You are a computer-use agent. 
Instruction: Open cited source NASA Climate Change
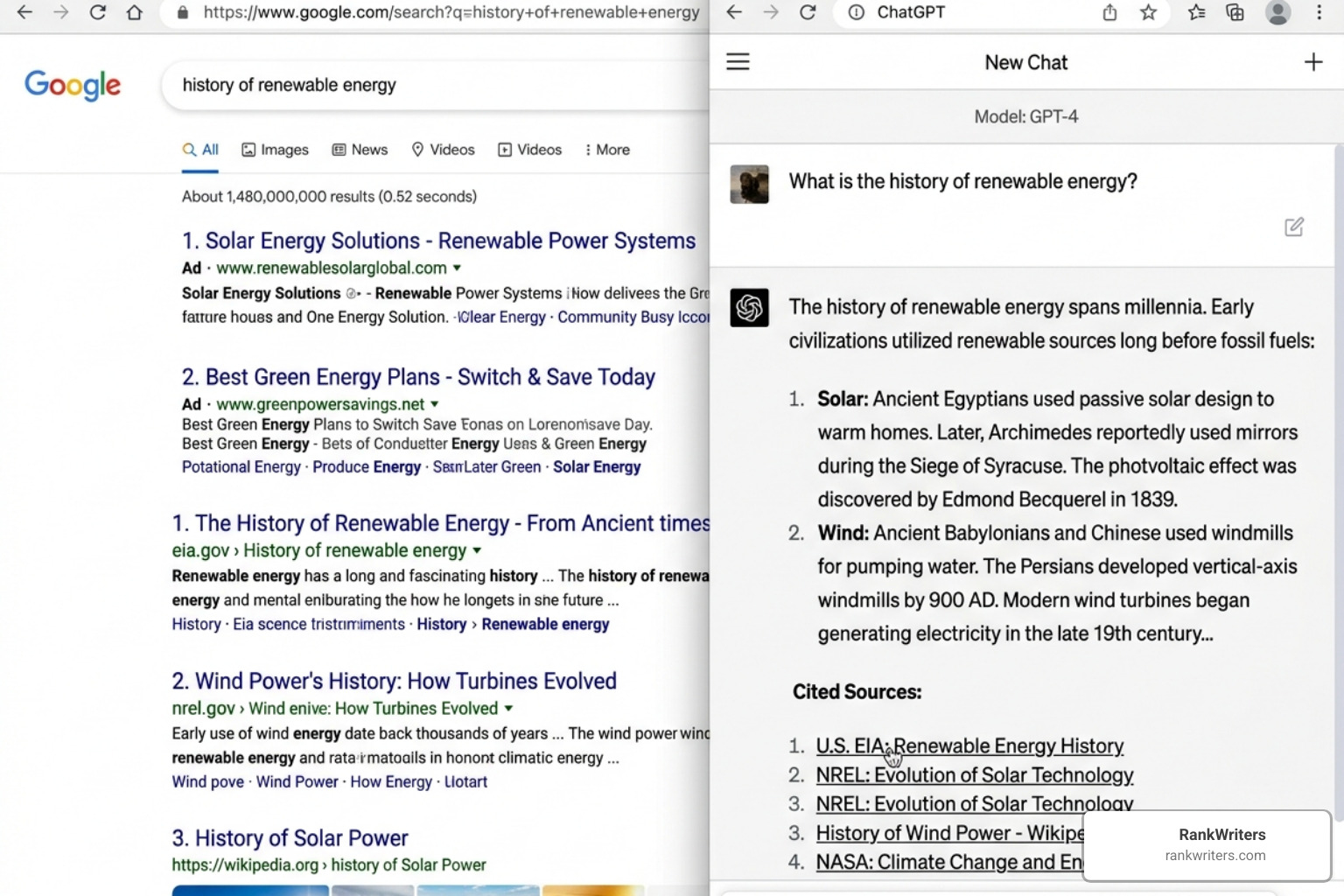pyautogui.click(x=949, y=862)
